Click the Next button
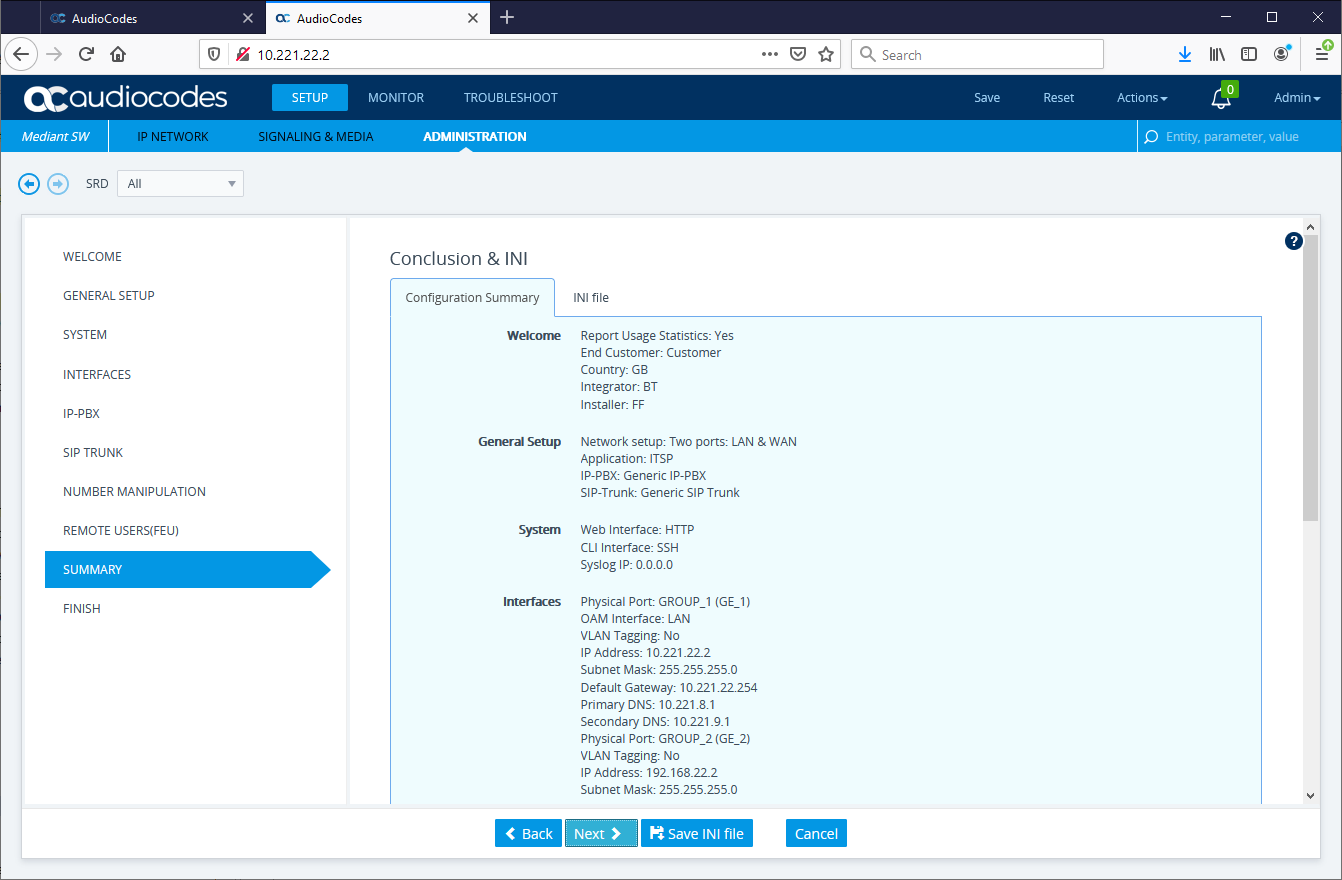This screenshot has height=880, width=1342. [600, 834]
